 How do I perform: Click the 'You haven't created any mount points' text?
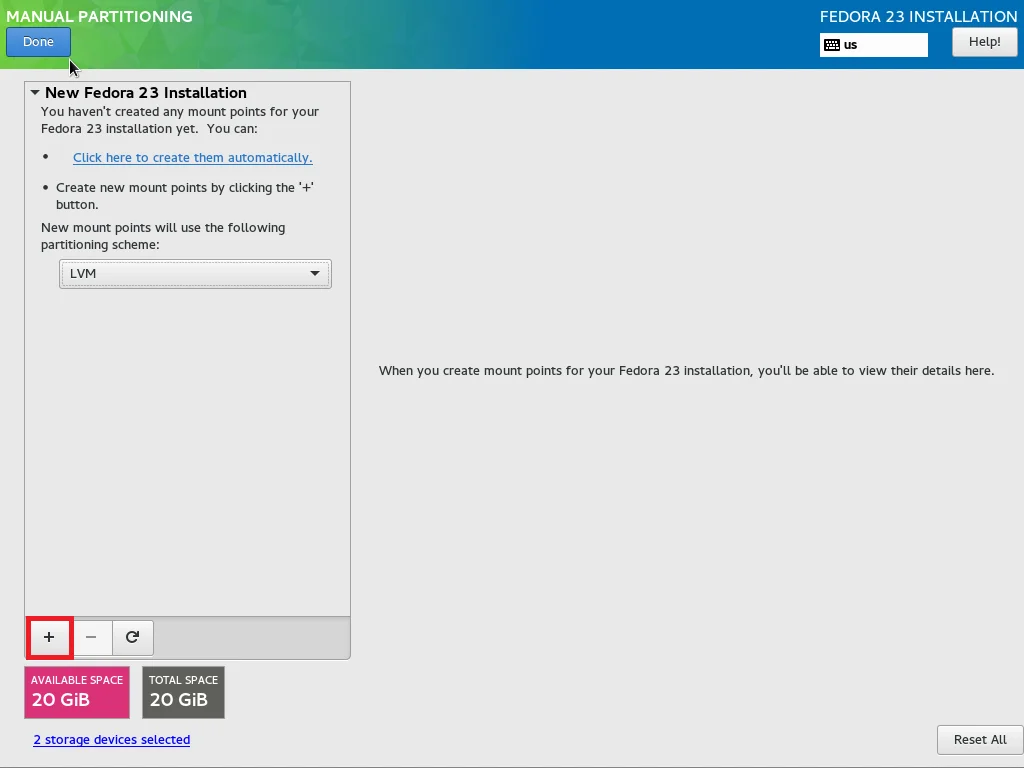pyautogui.click(x=180, y=120)
